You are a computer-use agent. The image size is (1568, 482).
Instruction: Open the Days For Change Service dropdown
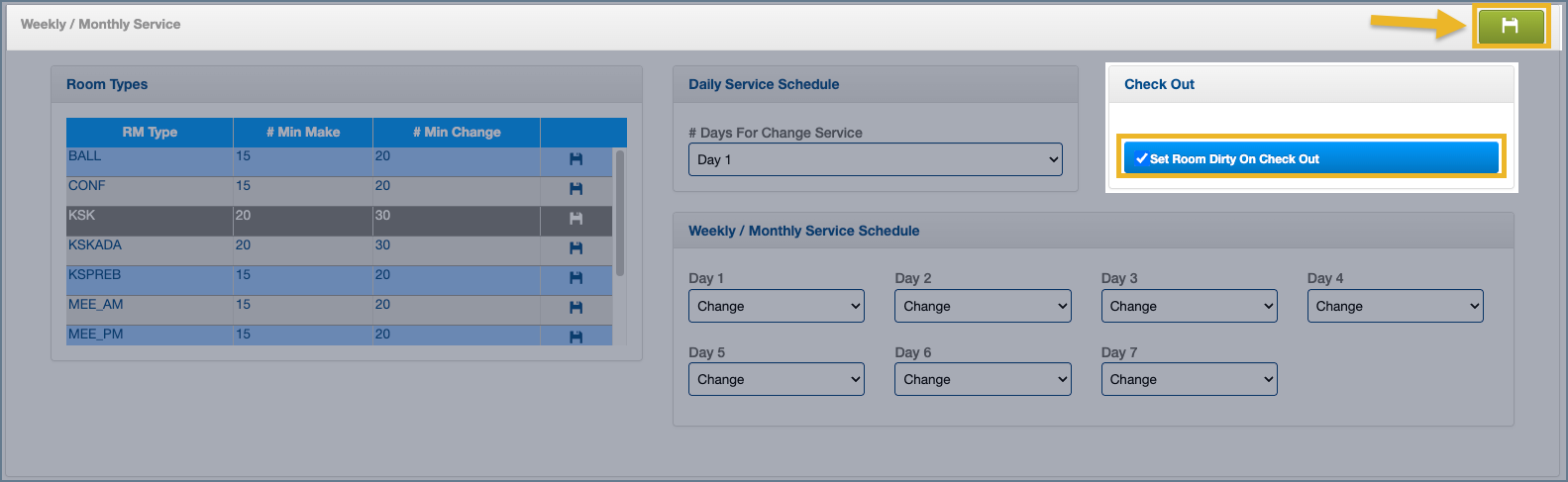875,159
